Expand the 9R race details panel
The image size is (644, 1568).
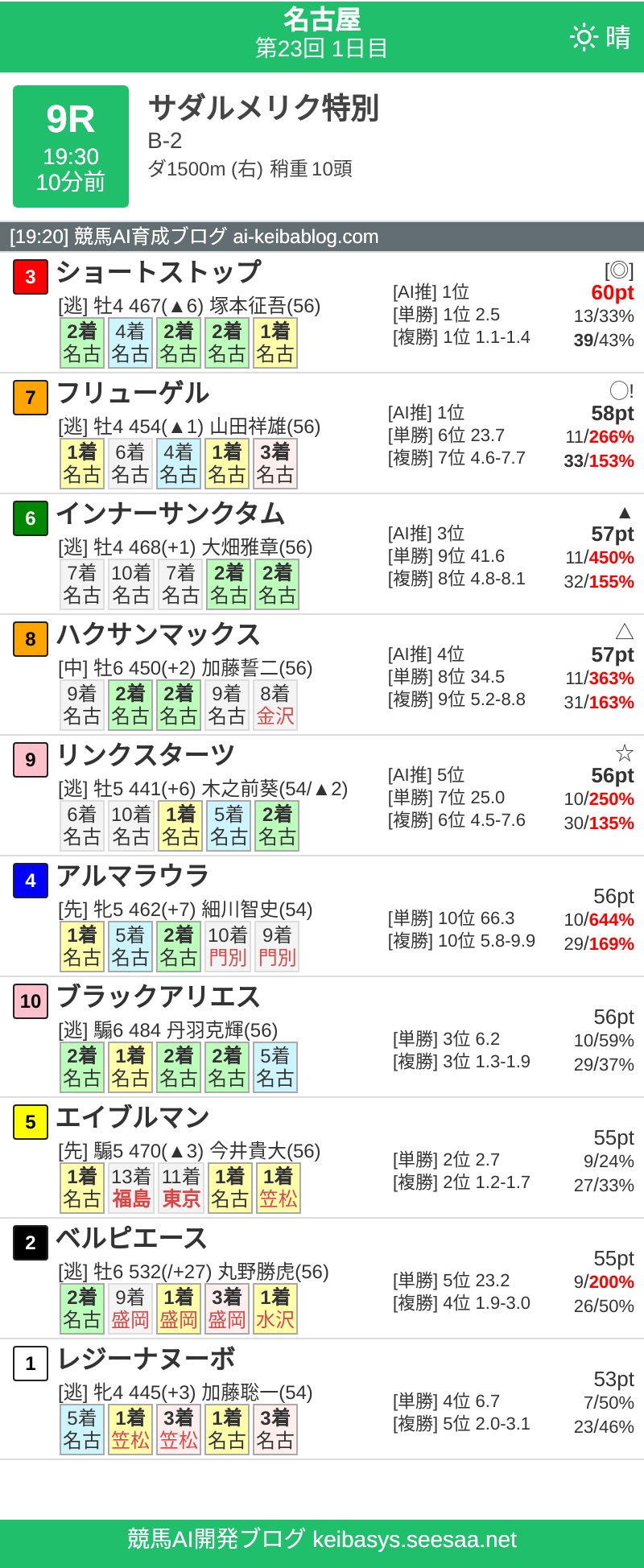[x=70, y=145]
